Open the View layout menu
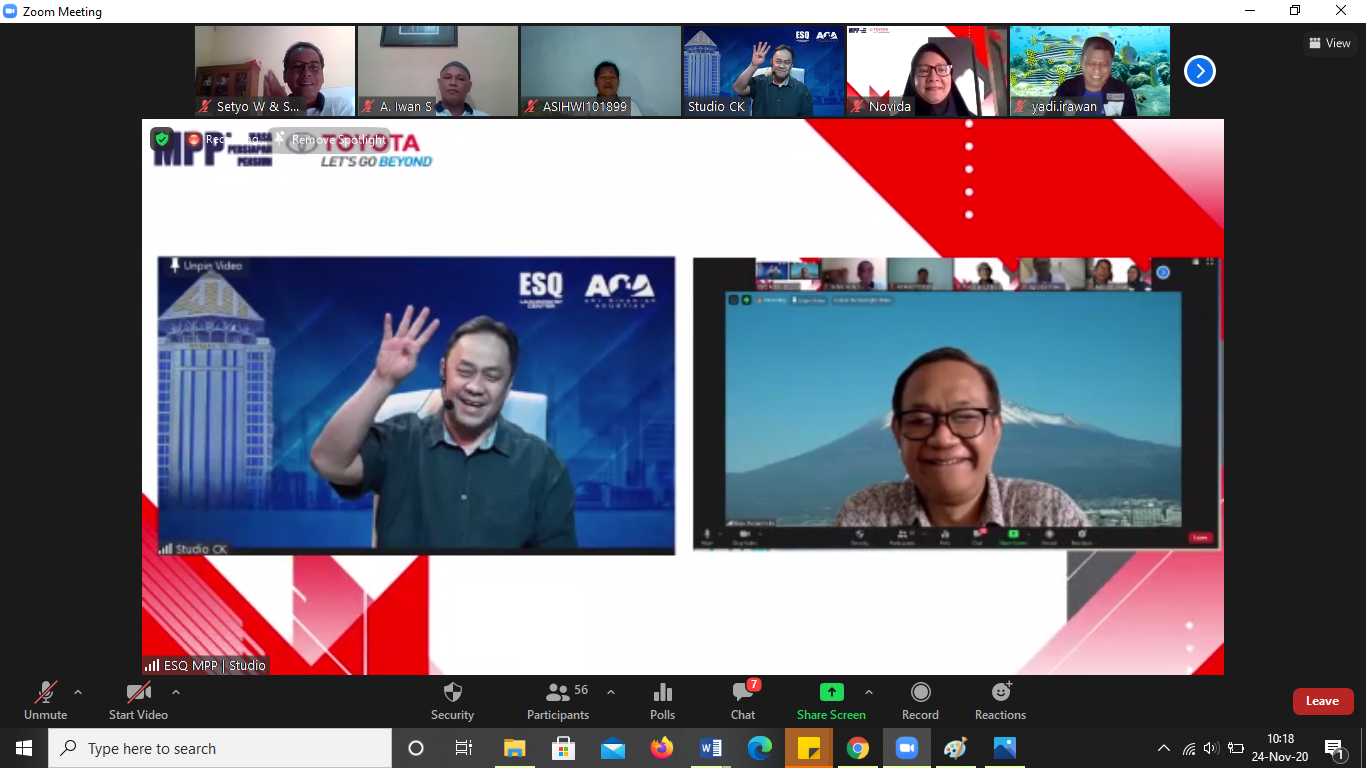Image resolution: width=1366 pixels, height=768 pixels. [x=1329, y=43]
